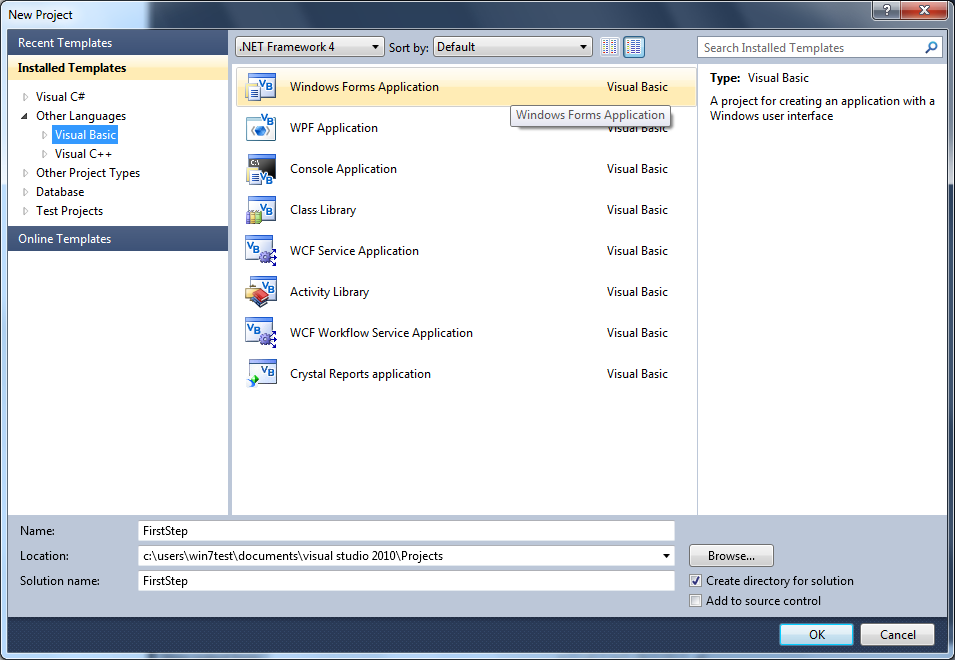Viewport: 955px width, 660px height.
Task: Select WCF Workflow Service Application name
Action: (x=381, y=333)
